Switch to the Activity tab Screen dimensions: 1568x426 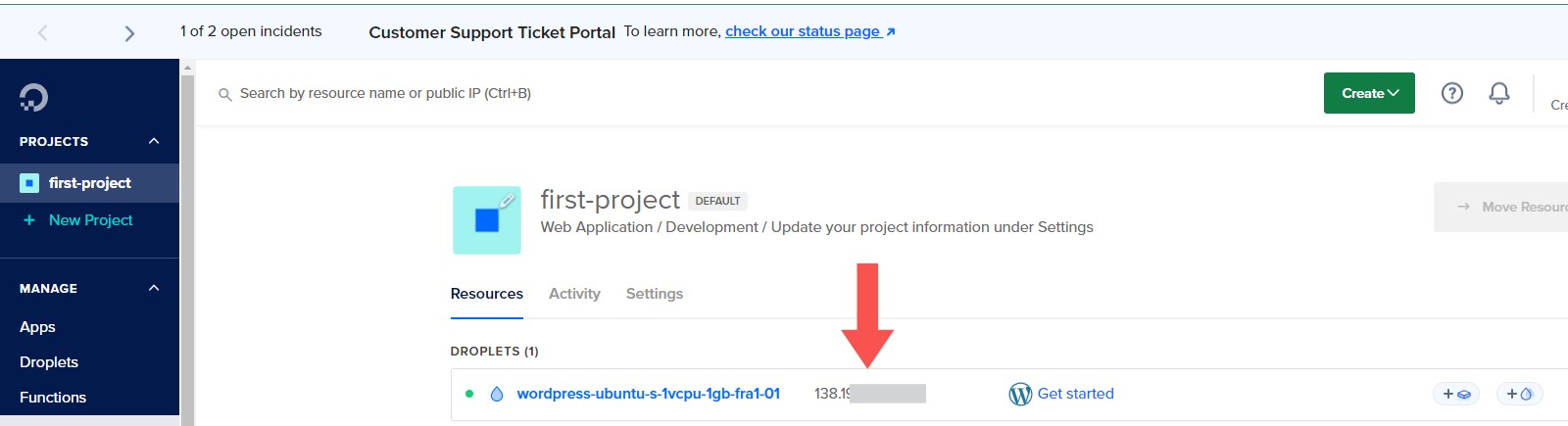coord(574,294)
